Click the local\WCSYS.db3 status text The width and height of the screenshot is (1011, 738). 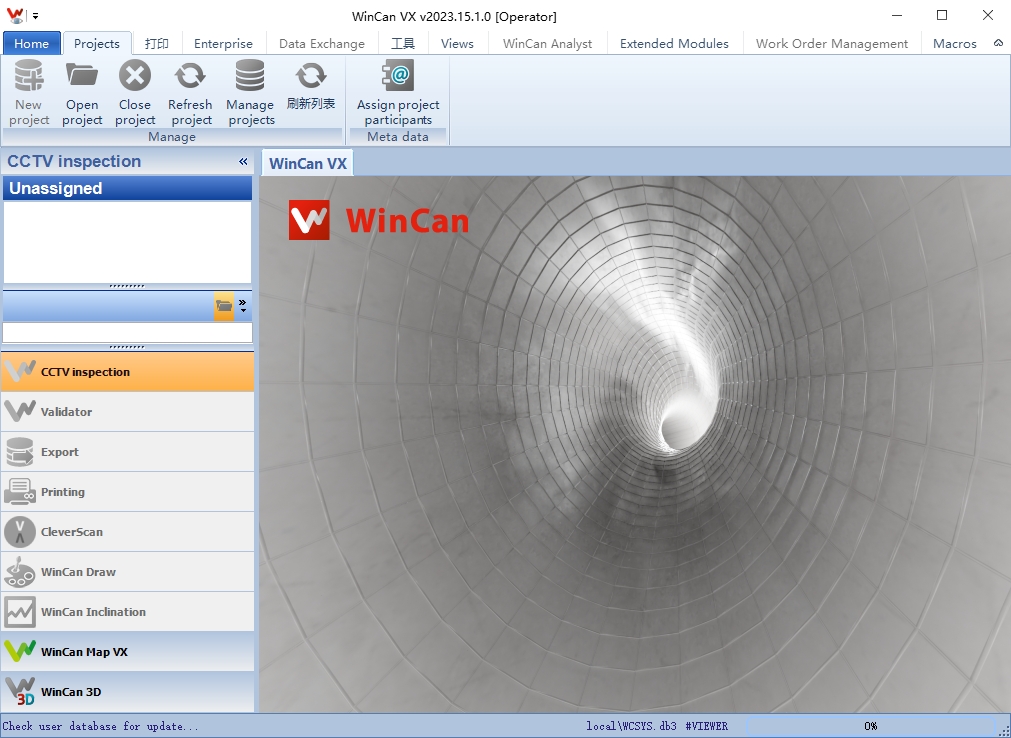(x=631, y=726)
